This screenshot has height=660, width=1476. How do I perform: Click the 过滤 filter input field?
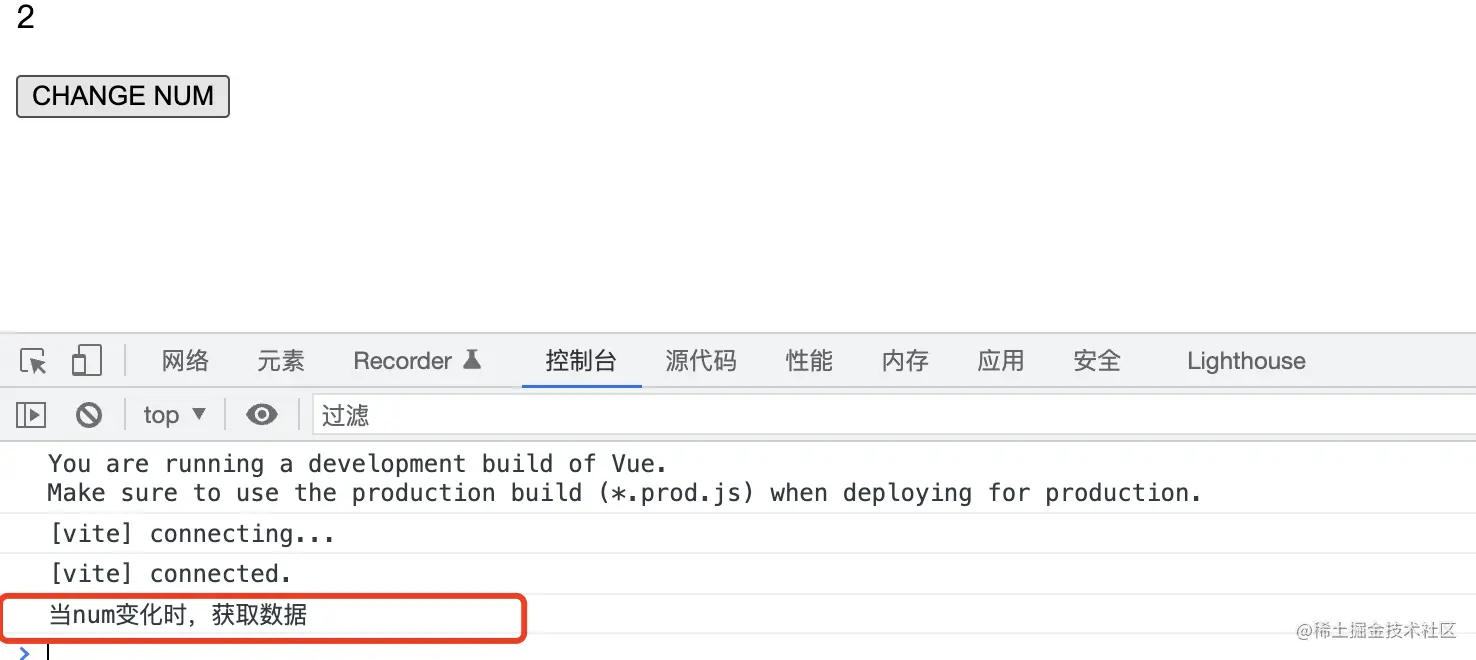pos(890,415)
